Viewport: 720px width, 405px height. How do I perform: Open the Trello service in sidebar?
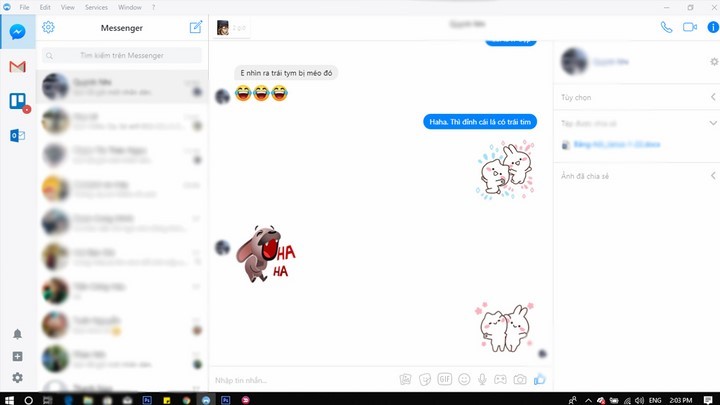[17, 101]
